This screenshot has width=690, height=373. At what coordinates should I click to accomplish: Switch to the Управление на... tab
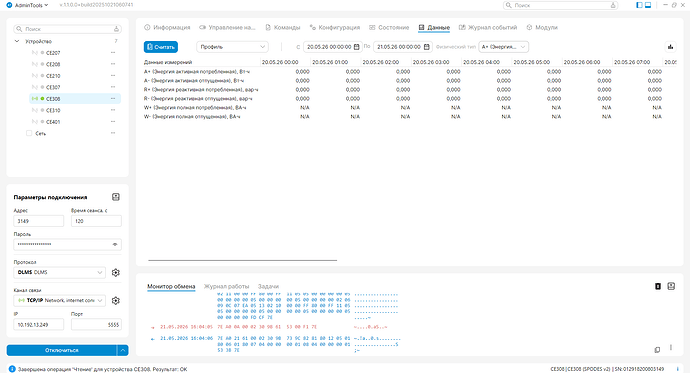227,27
